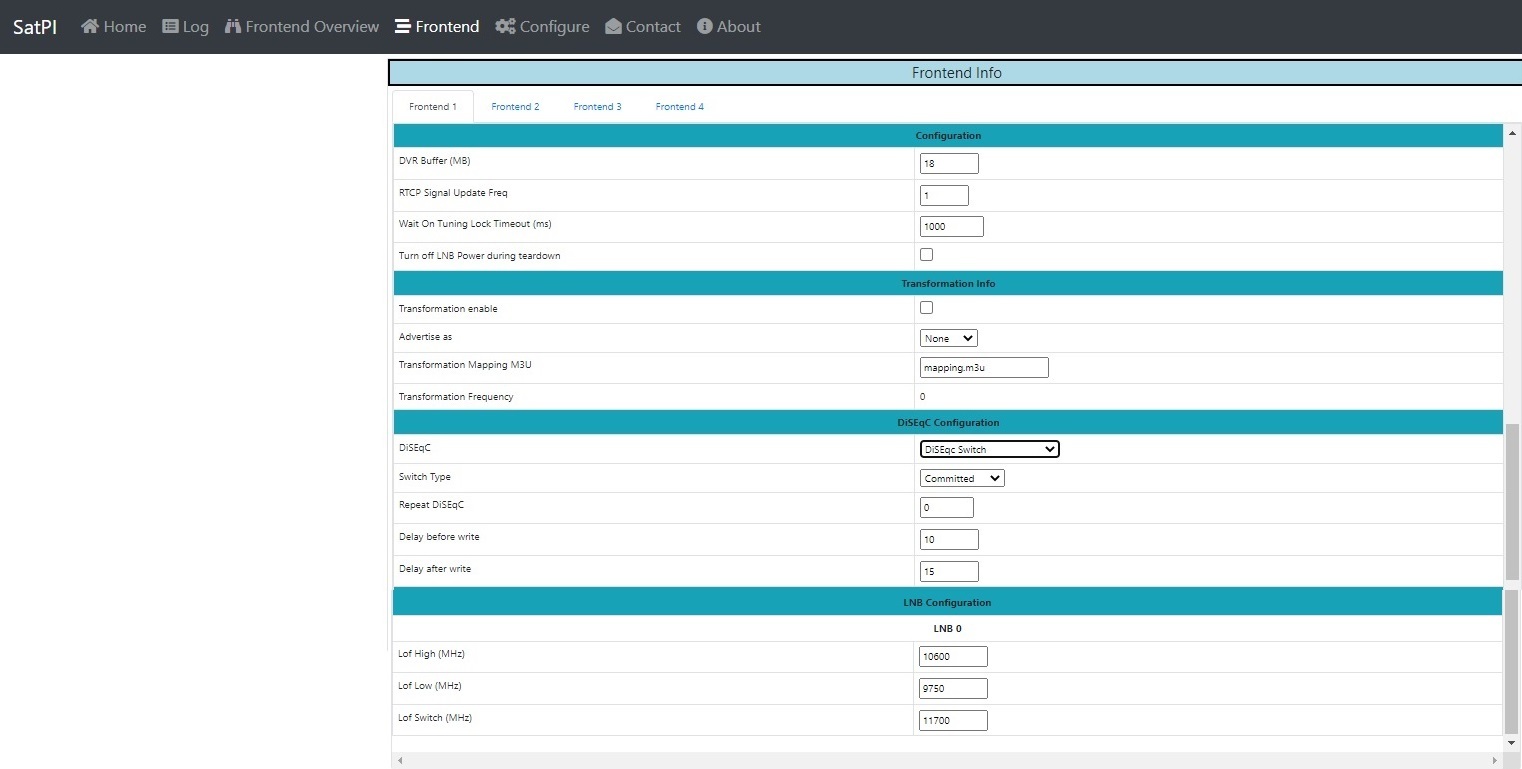Toggle Turn off LNB Power during teardown
Image resolution: width=1522 pixels, height=769 pixels.
926,254
